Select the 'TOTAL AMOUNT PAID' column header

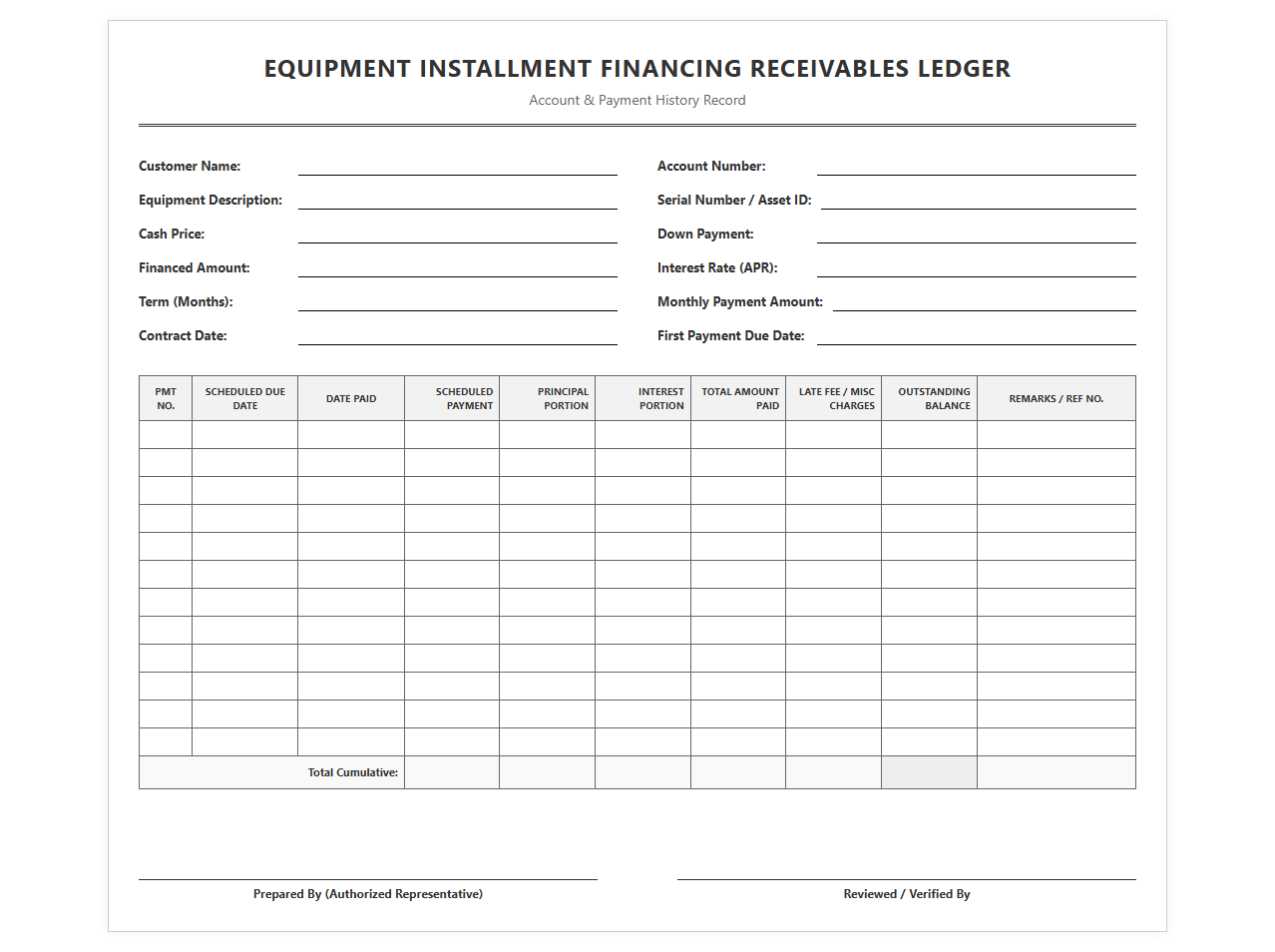[738, 398]
